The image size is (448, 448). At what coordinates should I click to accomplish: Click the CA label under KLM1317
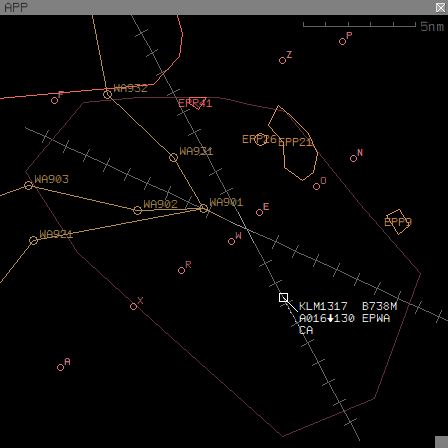point(306,330)
